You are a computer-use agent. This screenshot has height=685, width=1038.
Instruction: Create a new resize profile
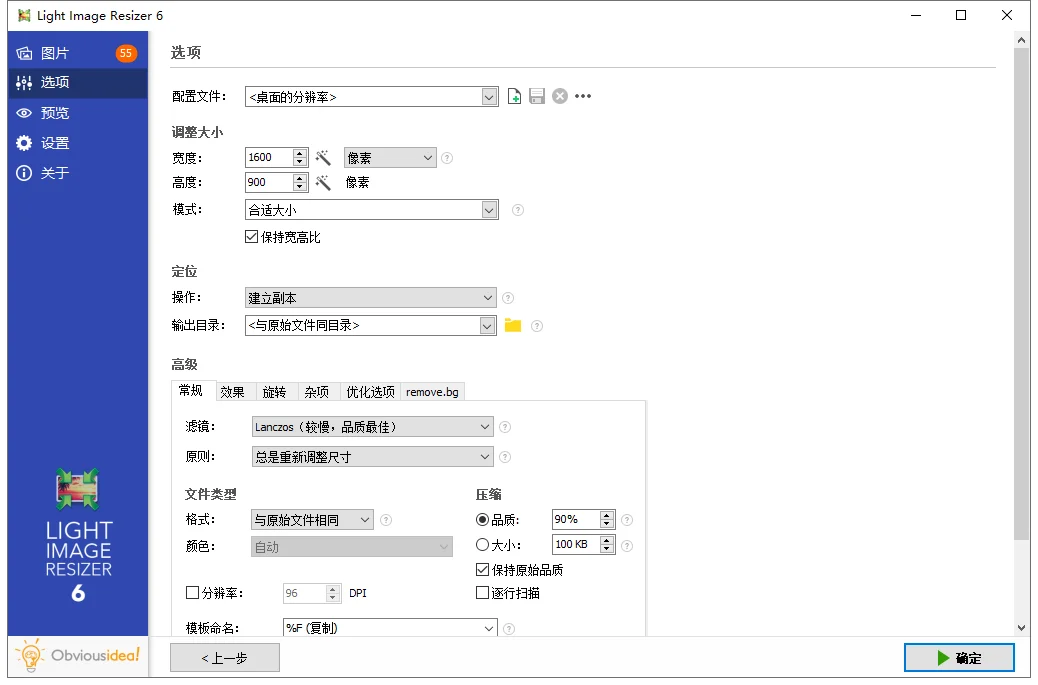[x=515, y=96]
